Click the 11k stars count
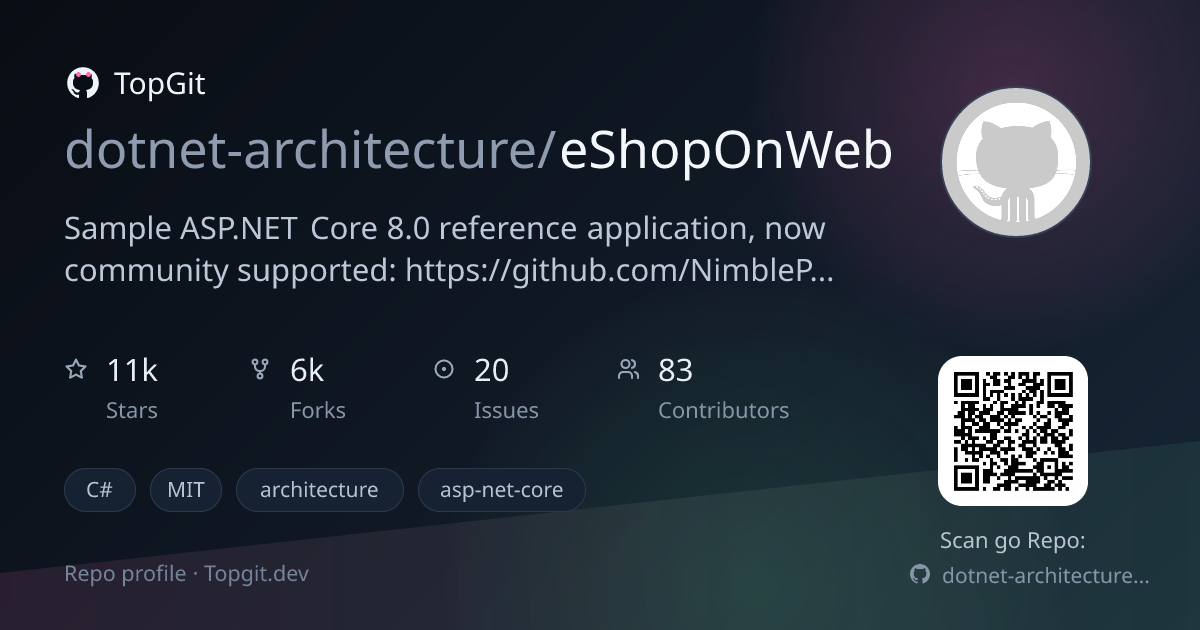This screenshot has width=1200, height=630. click(x=132, y=370)
